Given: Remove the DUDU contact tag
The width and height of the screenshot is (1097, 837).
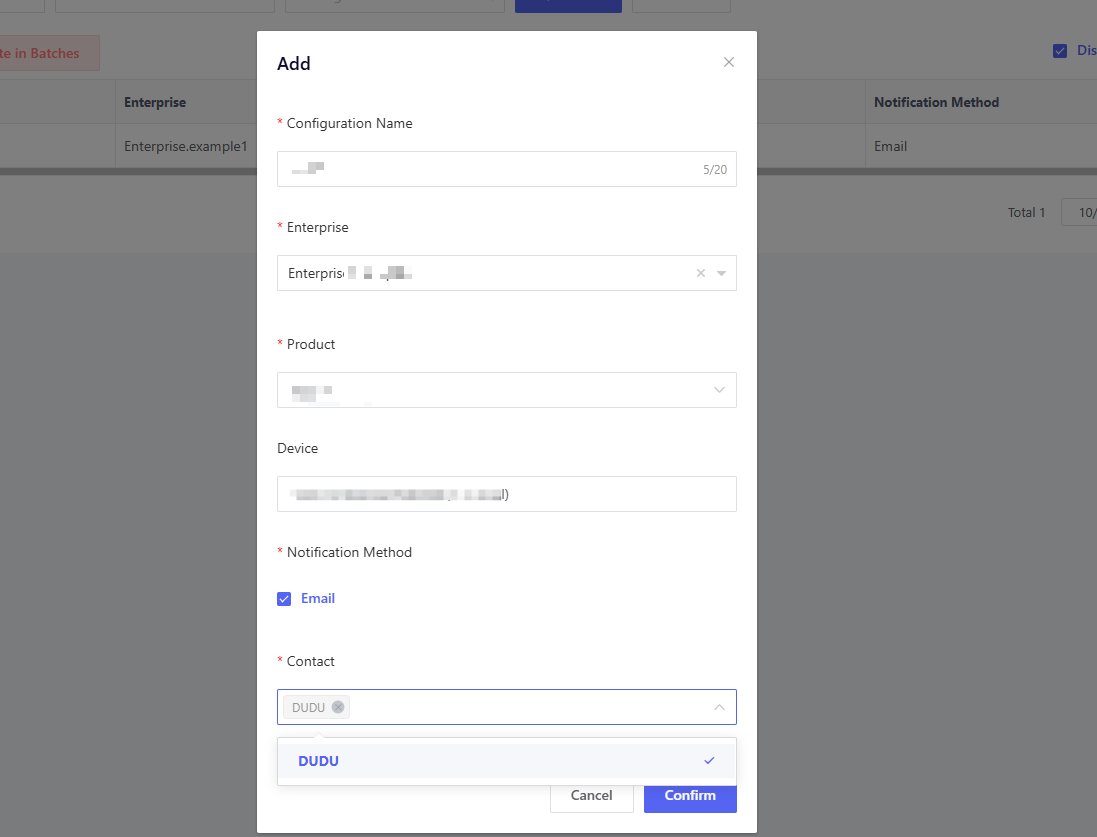Looking at the screenshot, I should point(338,707).
